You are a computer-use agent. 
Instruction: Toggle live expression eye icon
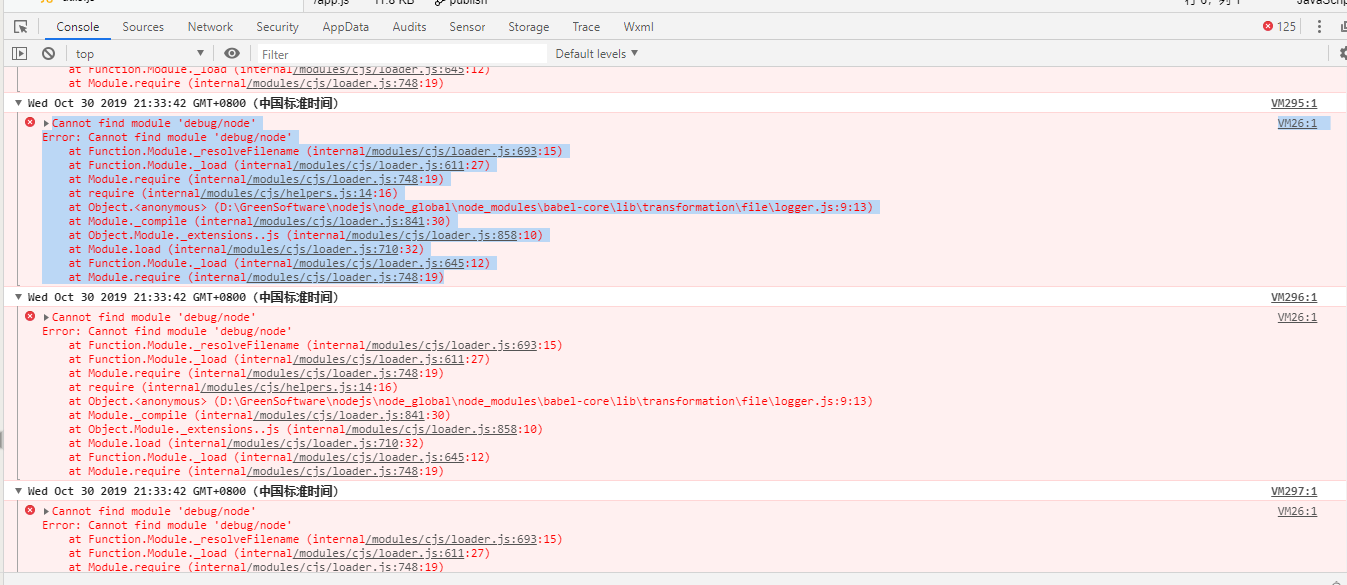click(232, 53)
